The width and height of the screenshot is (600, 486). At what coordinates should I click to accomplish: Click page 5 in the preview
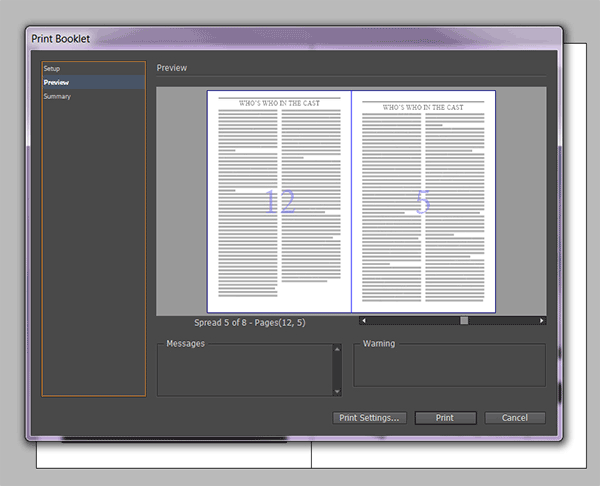point(423,202)
